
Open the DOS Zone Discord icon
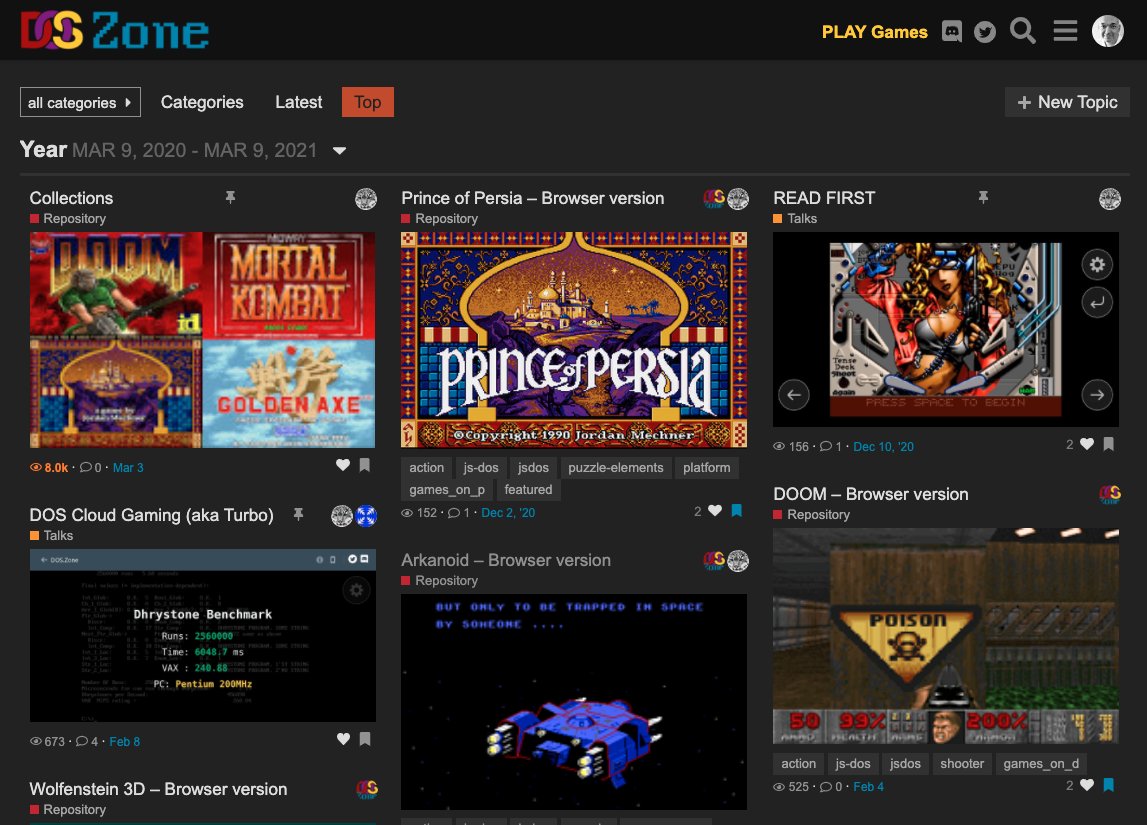coord(951,31)
